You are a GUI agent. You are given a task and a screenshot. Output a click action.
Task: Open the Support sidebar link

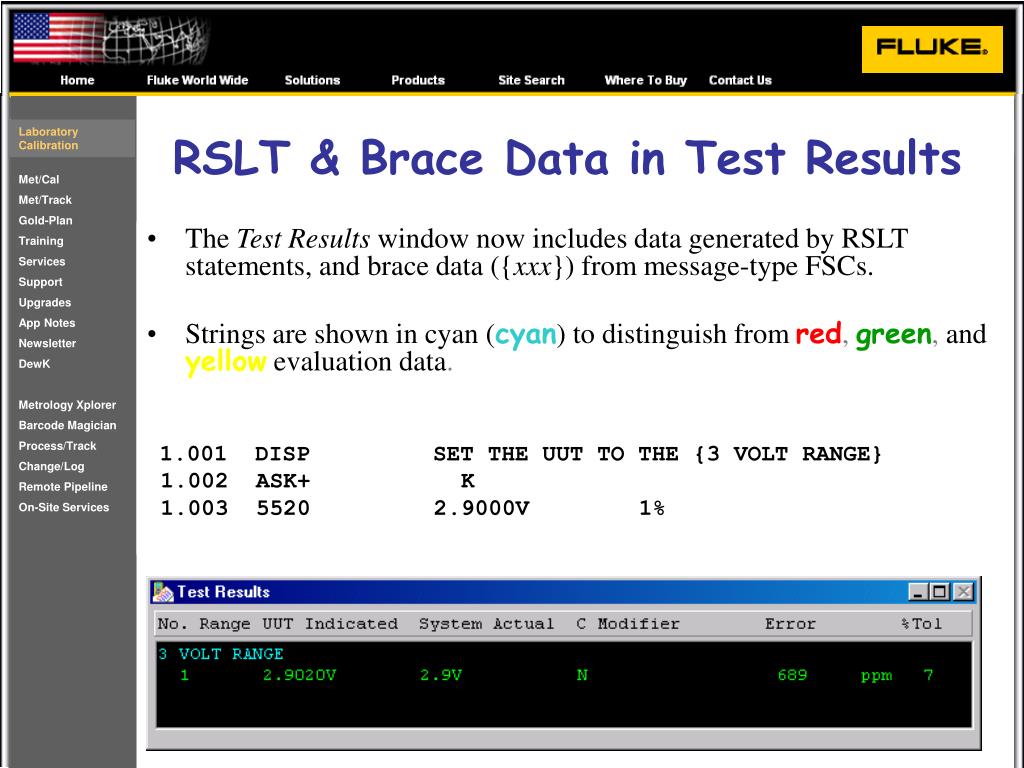point(40,282)
